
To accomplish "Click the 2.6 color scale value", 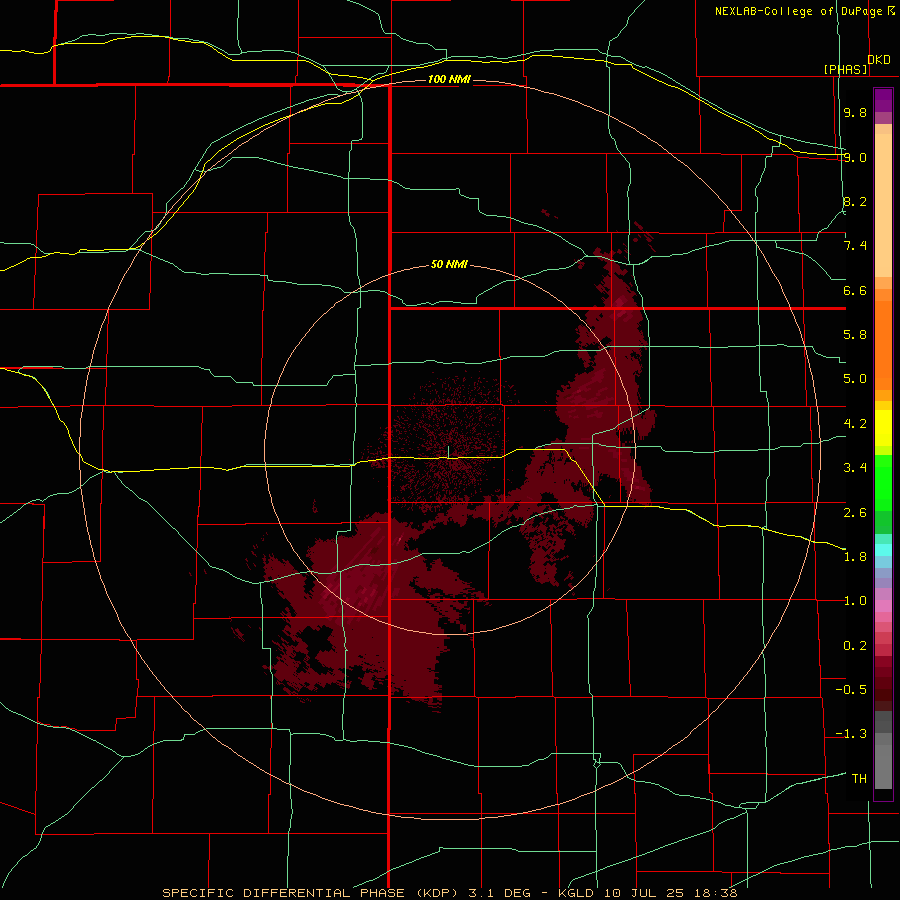I will (x=855, y=513).
